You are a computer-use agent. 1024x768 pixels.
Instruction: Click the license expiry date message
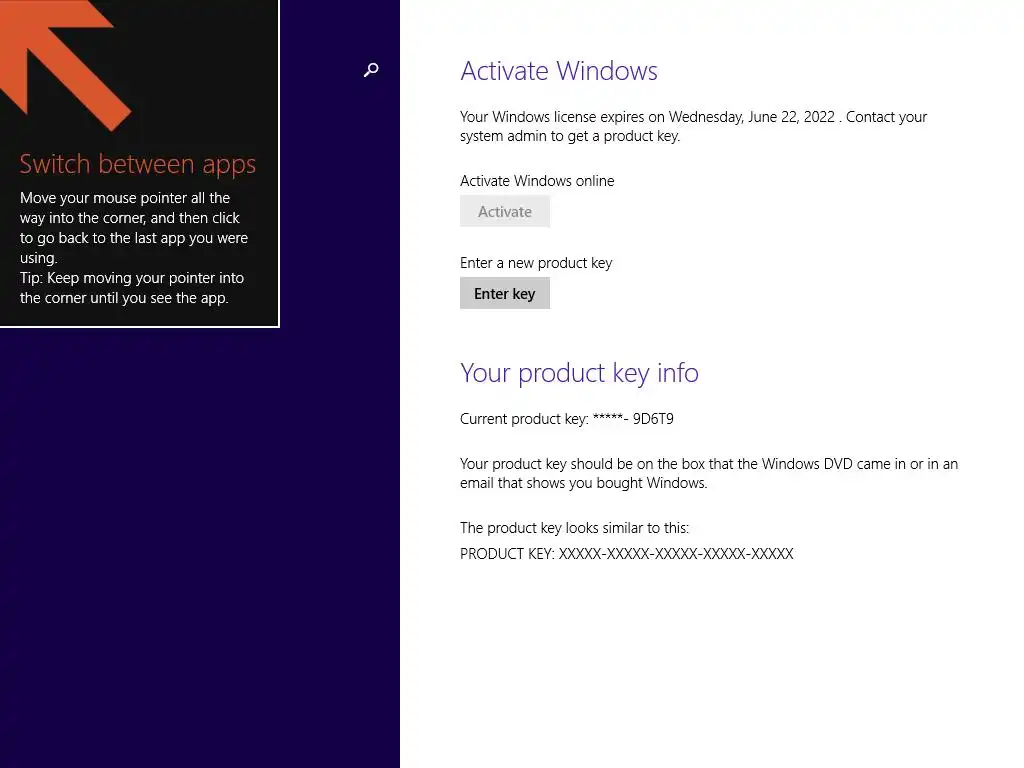coord(694,126)
